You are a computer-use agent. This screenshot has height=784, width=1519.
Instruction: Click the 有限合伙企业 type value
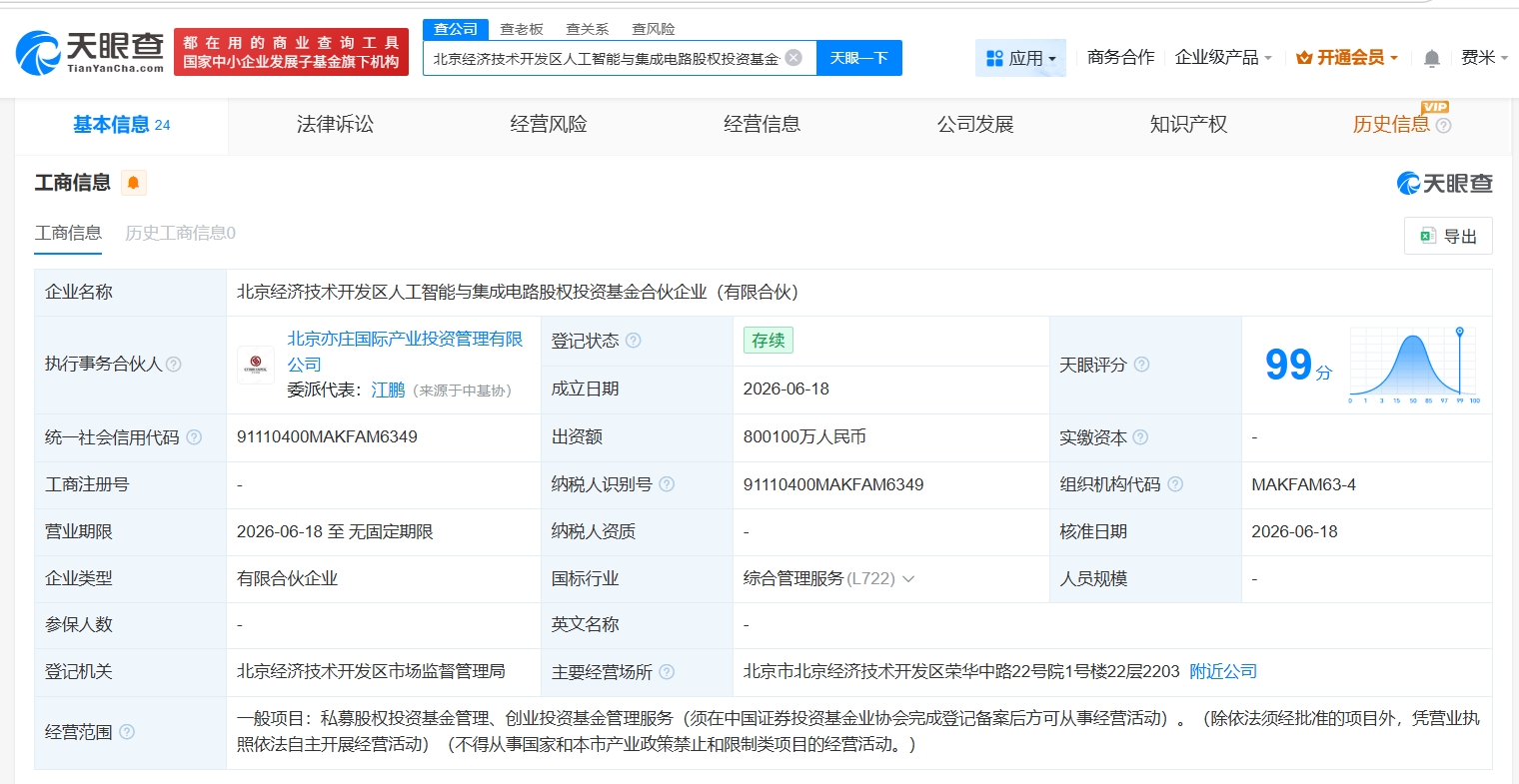point(288,579)
